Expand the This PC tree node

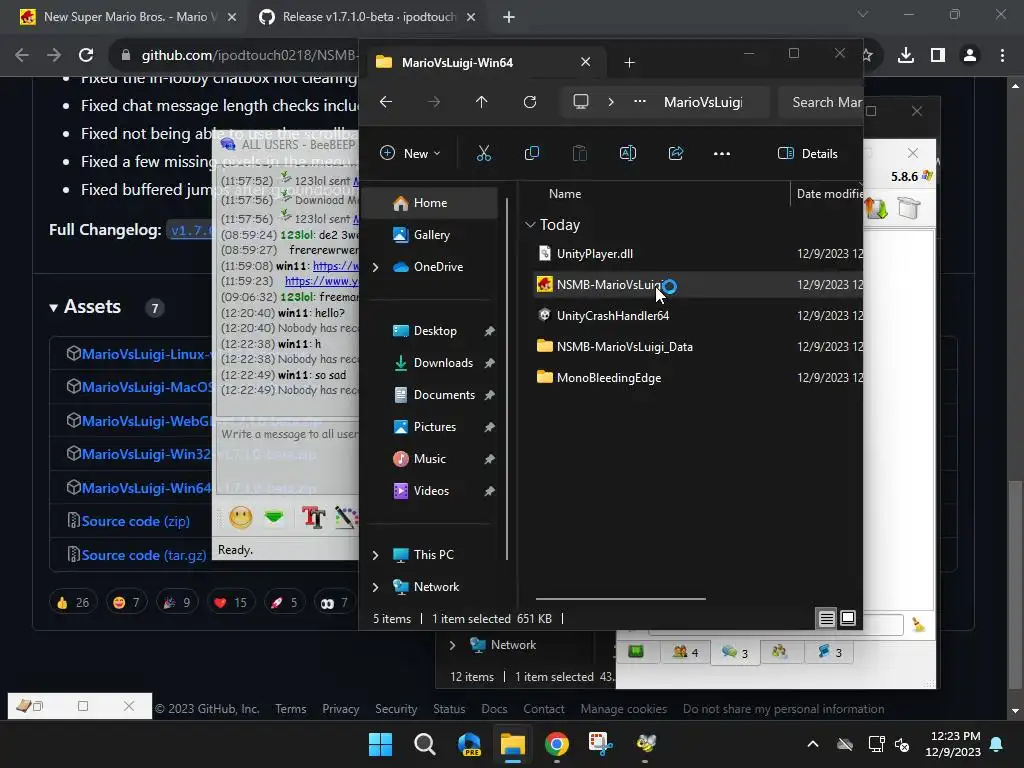(x=376, y=555)
